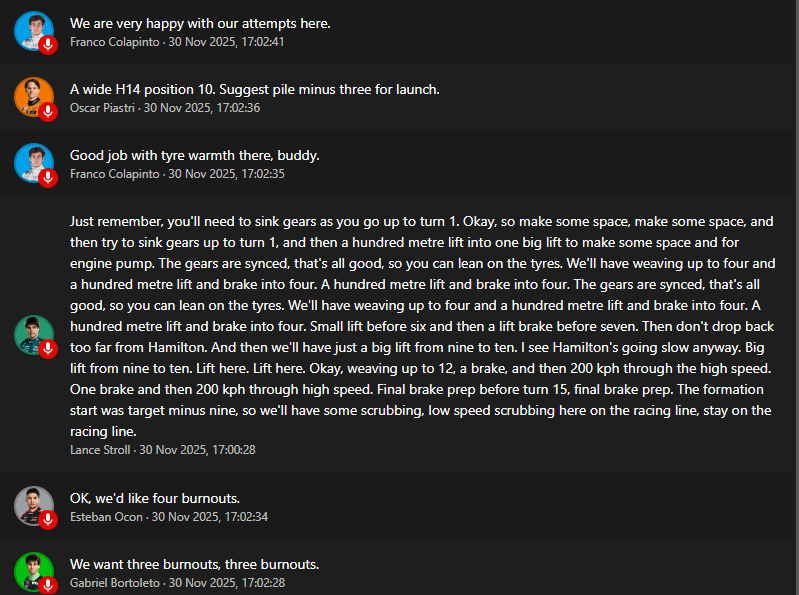Click the "Suggest pile minus three" message
The image size is (799, 595).
click(x=254, y=89)
